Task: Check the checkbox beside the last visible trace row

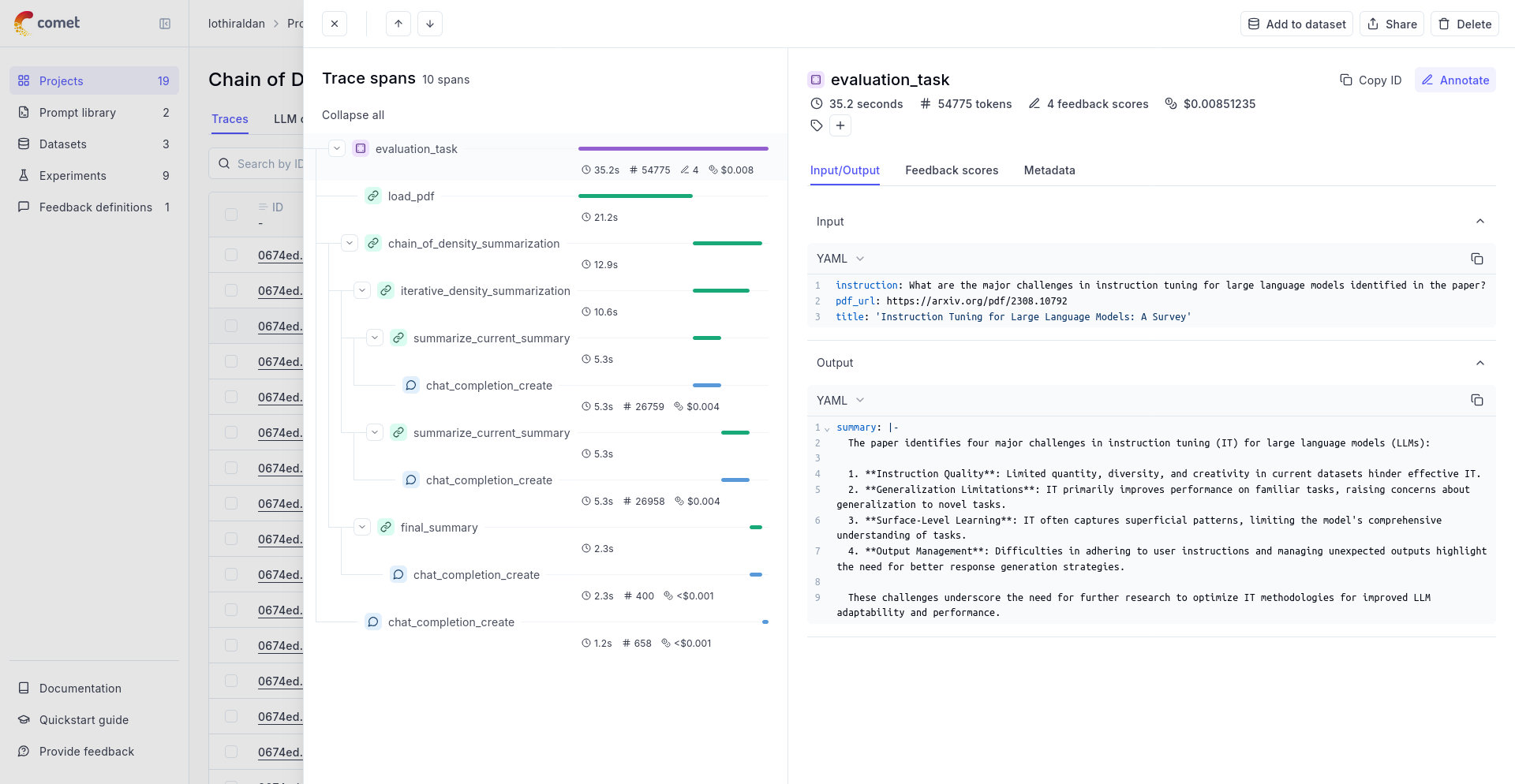Action: click(x=231, y=752)
